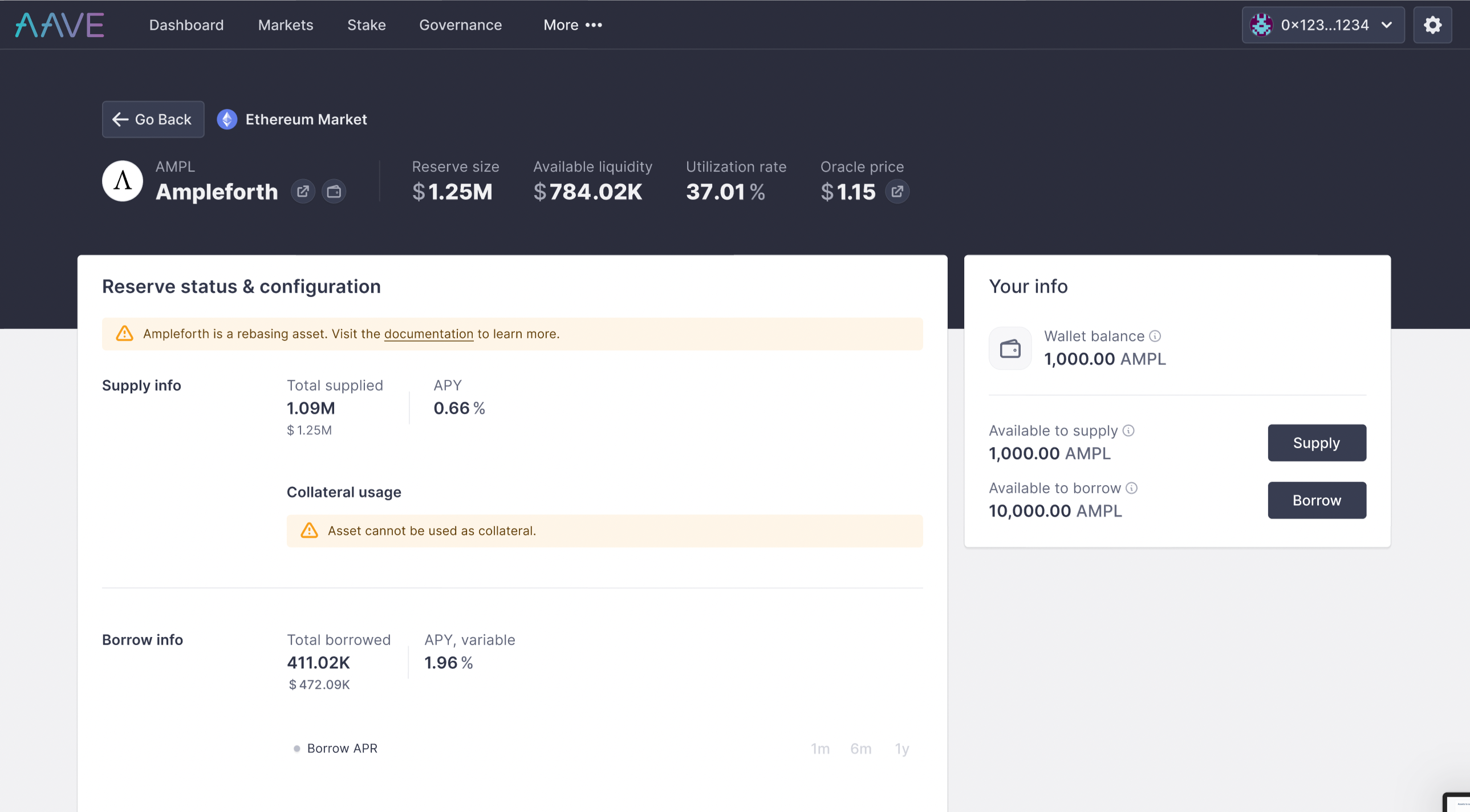This screenshot has height=812, width=1470.
Task: Open the oracle price external link icon
Action: tap(896, 191)
